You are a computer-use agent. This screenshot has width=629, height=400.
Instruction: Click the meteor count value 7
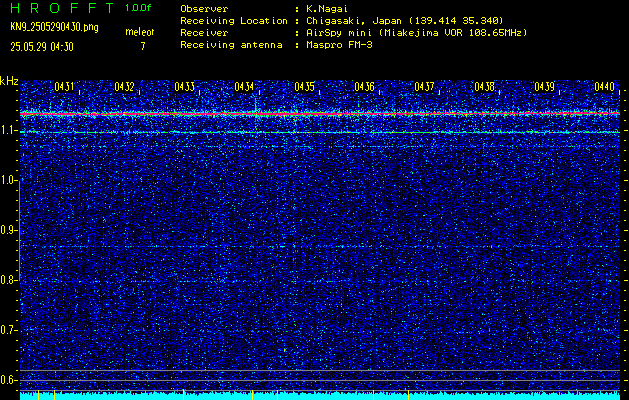(x=143, y=46)
